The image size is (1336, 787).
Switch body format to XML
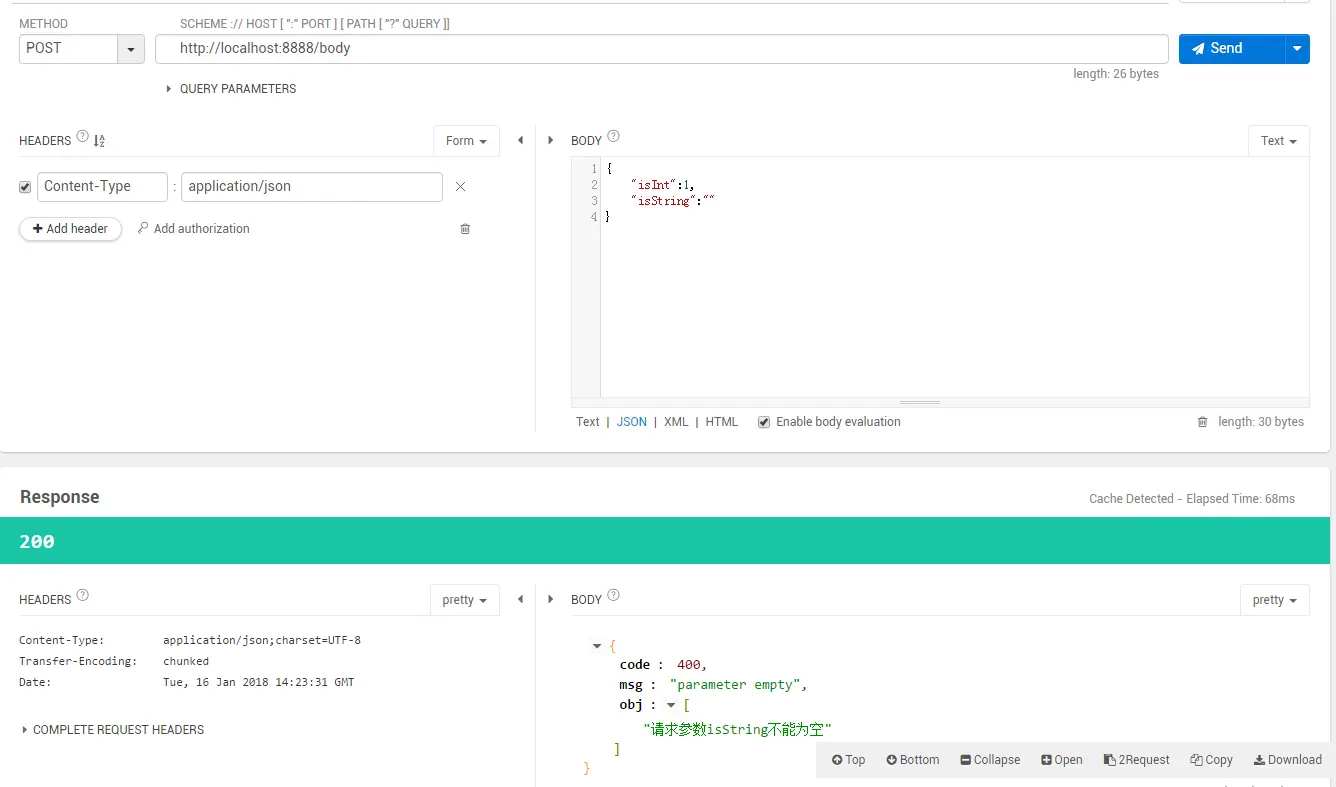(x=676, y=422)
